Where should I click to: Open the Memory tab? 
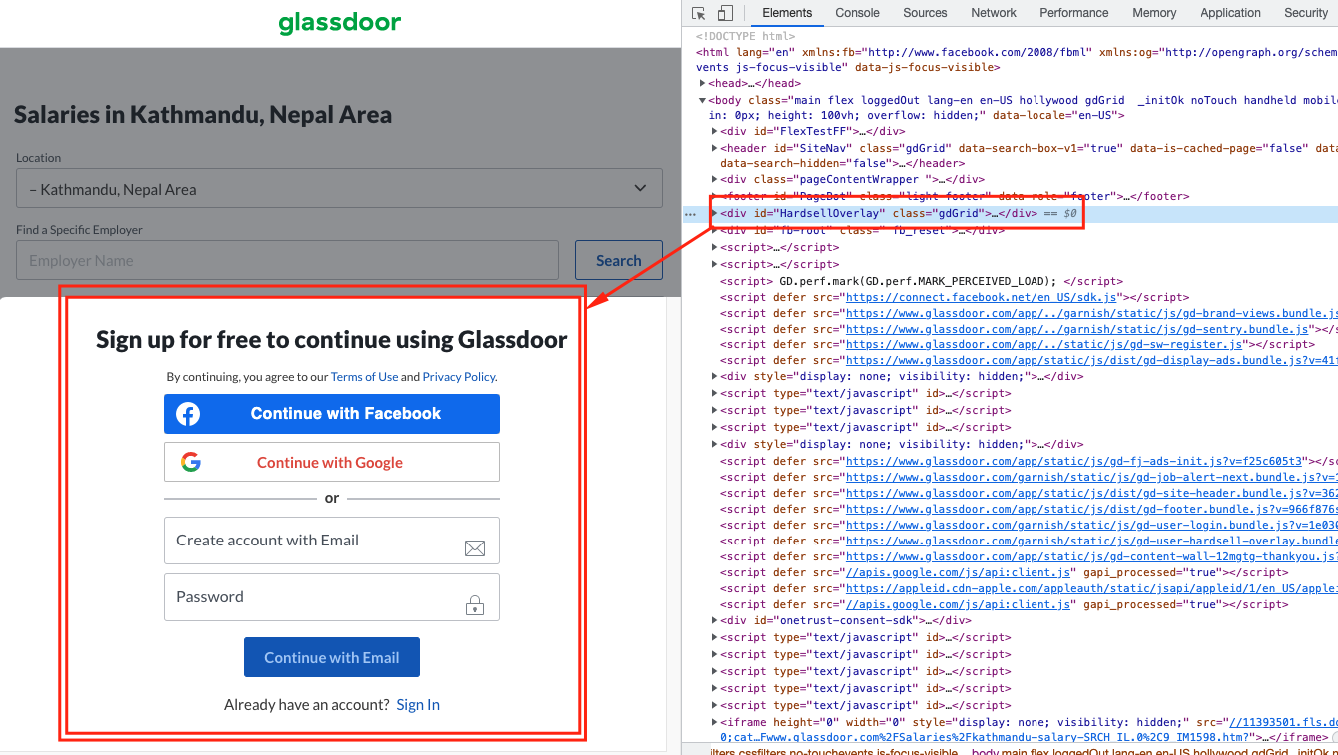tap(1154, 13)
